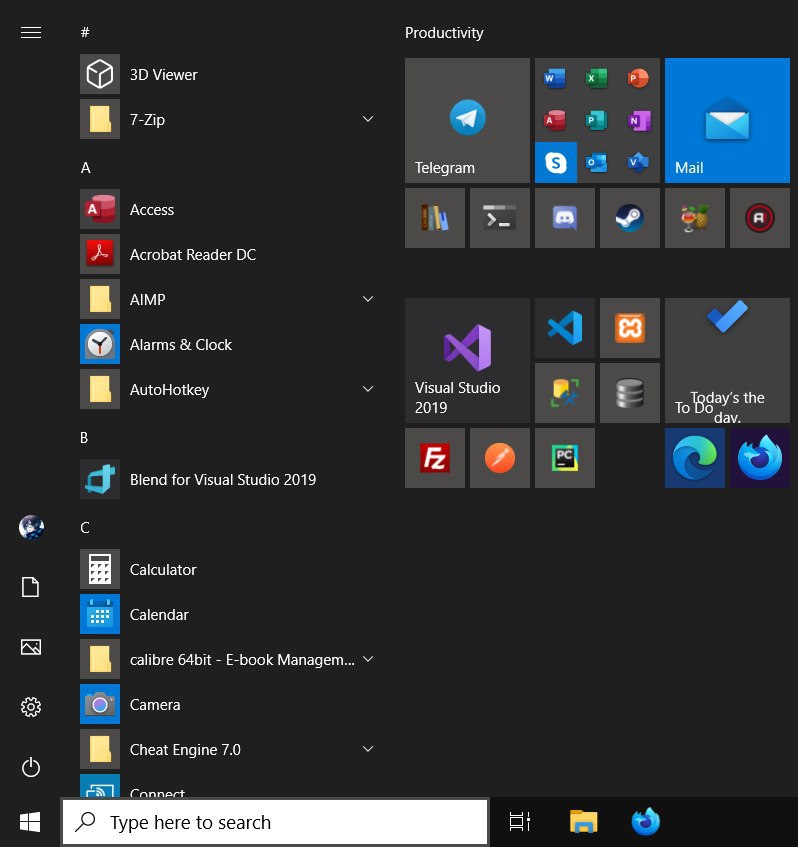Launch OneNote from the Office tile group
The height and width of the screenshot is (847, 798).
pos(638,120)
